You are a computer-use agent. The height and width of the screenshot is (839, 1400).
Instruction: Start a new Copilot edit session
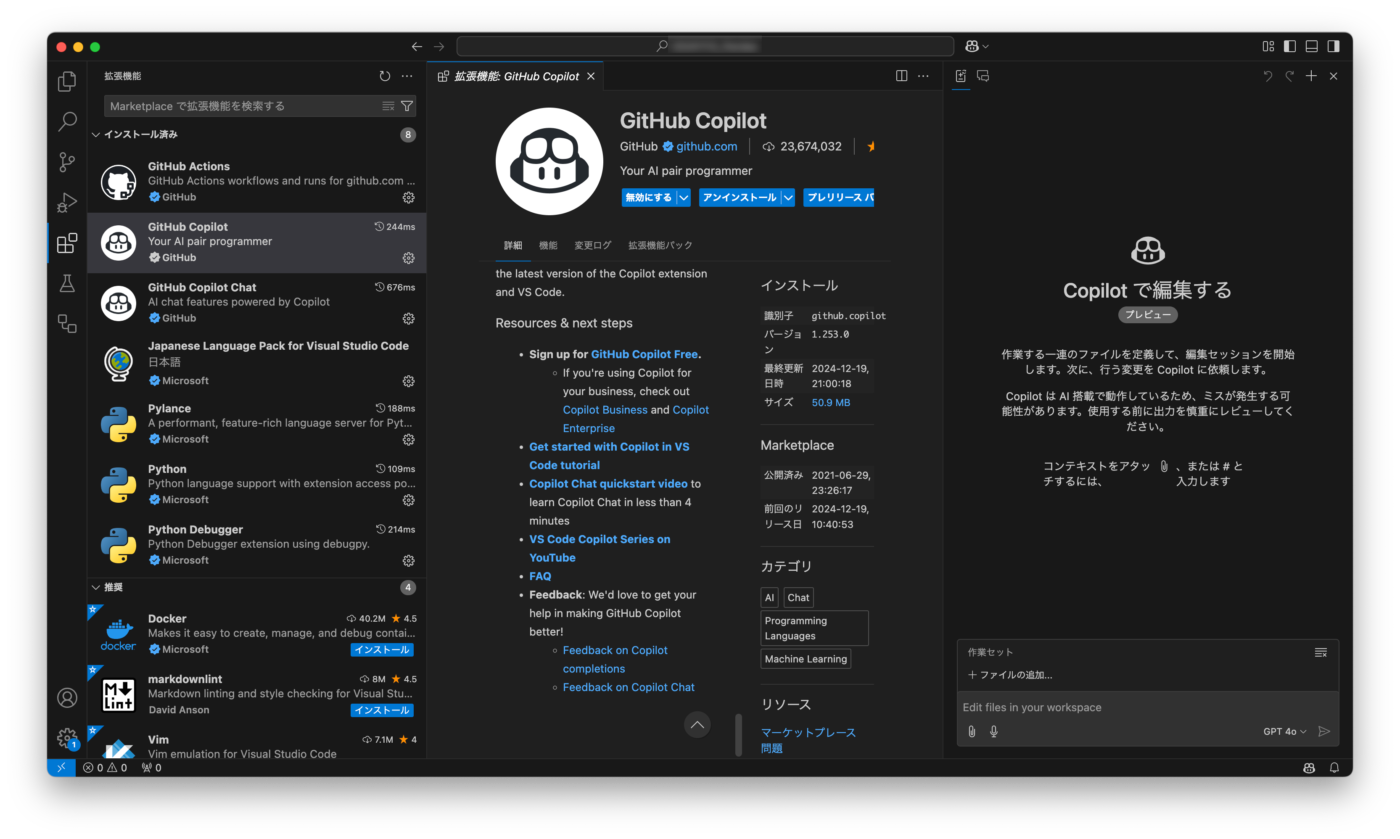point(1311,76)
